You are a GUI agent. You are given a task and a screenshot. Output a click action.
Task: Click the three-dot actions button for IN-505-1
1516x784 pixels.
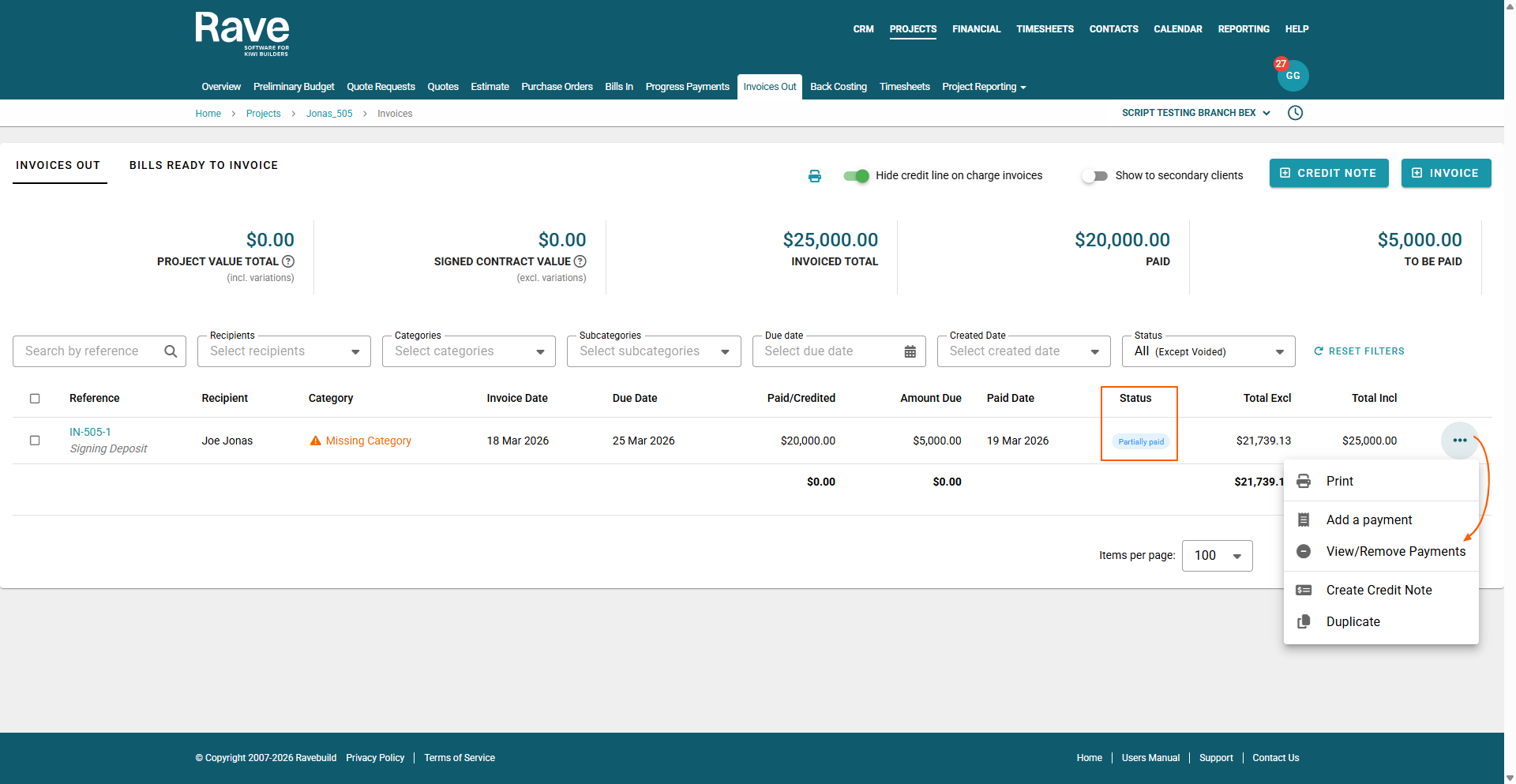click(1459, 441)
